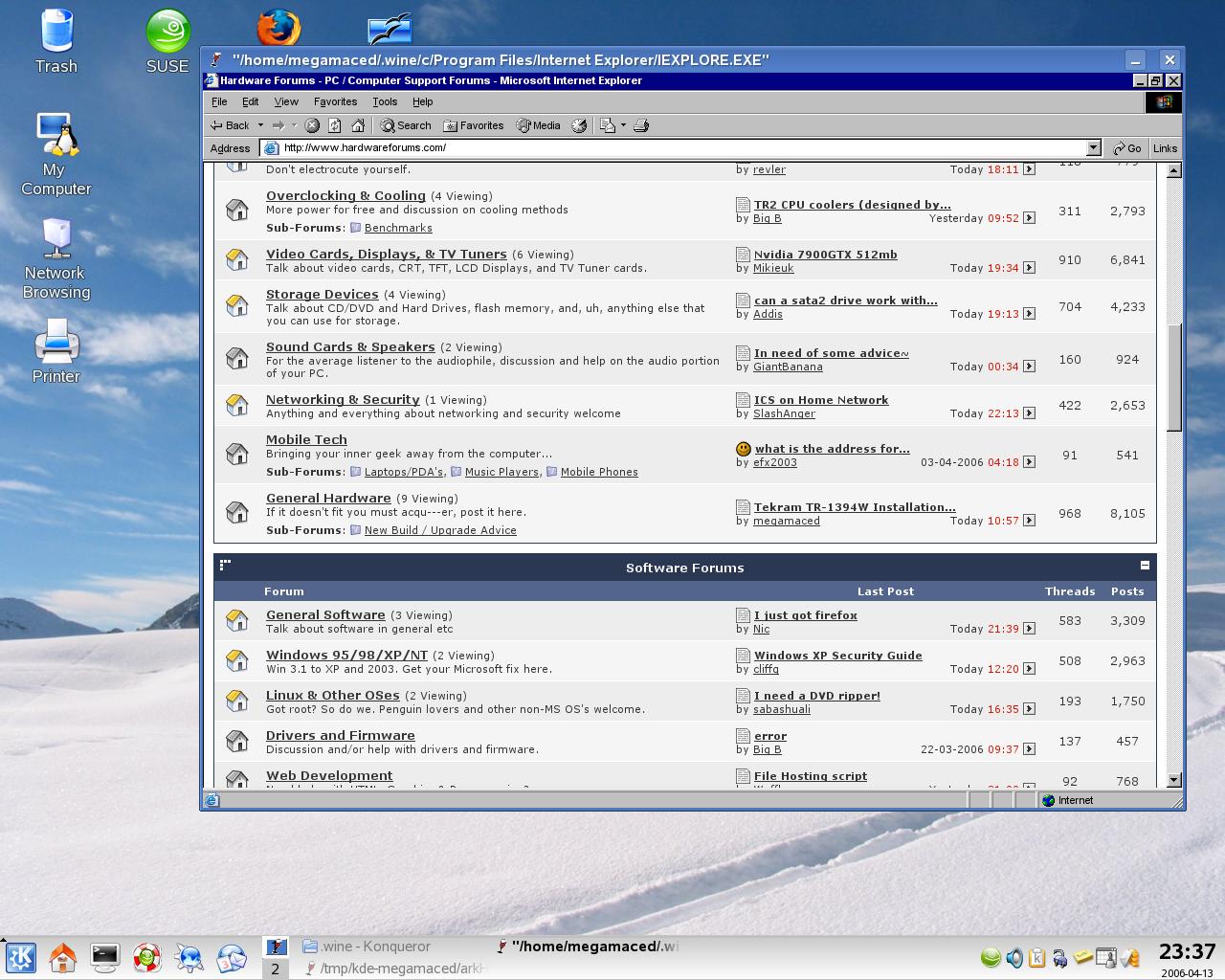Image resolution: width=1225 pixels, height=980 pixels.
Task: Open 'I just got firefox' last post
Action: [x=806, y=615]
